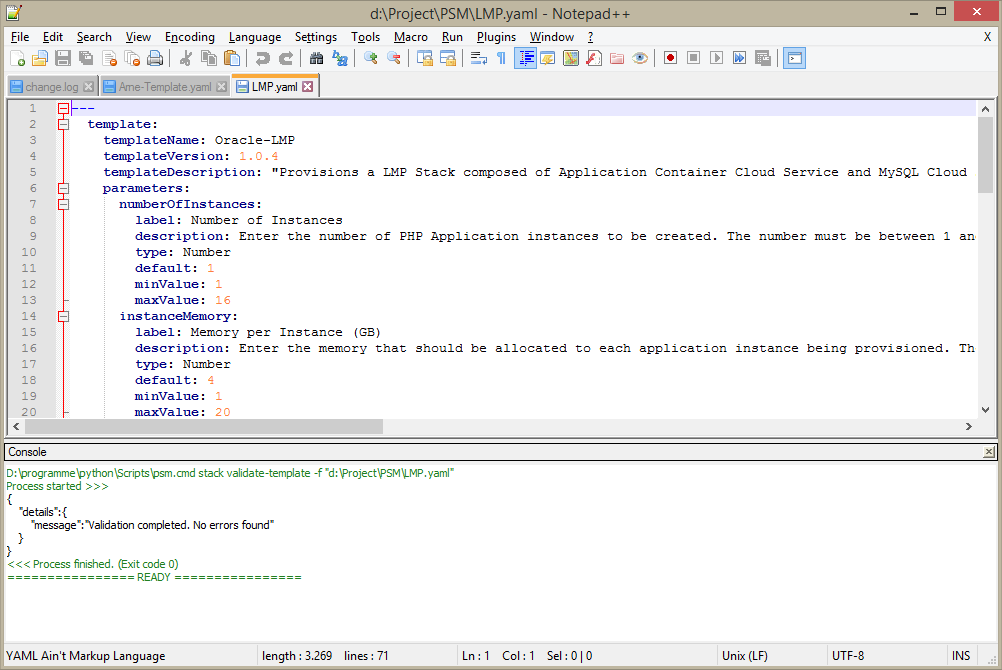This screenshot has height=670, width=1002.
Task: Play back the recorded macro
Action: (716, 59)
